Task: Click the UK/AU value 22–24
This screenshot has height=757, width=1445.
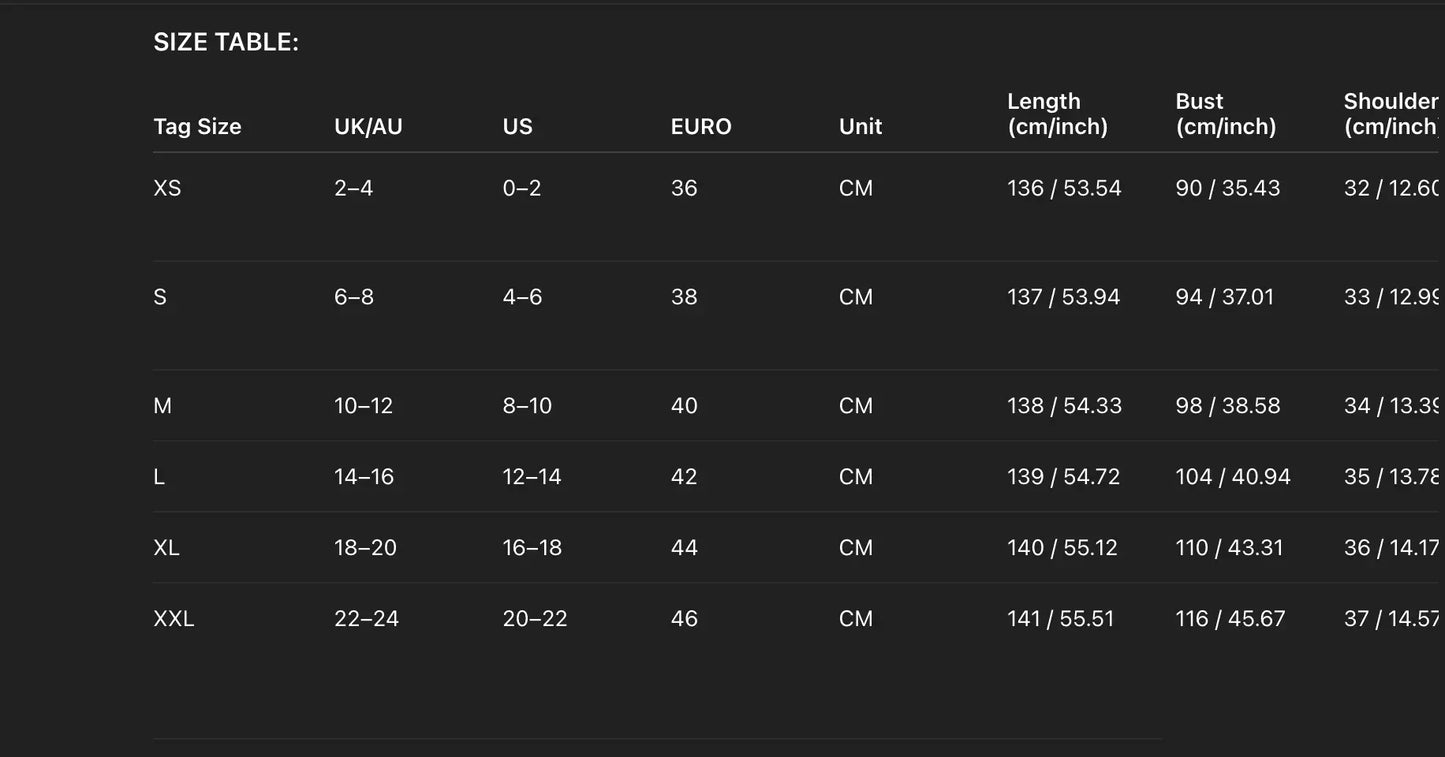Action: (366, 619)
